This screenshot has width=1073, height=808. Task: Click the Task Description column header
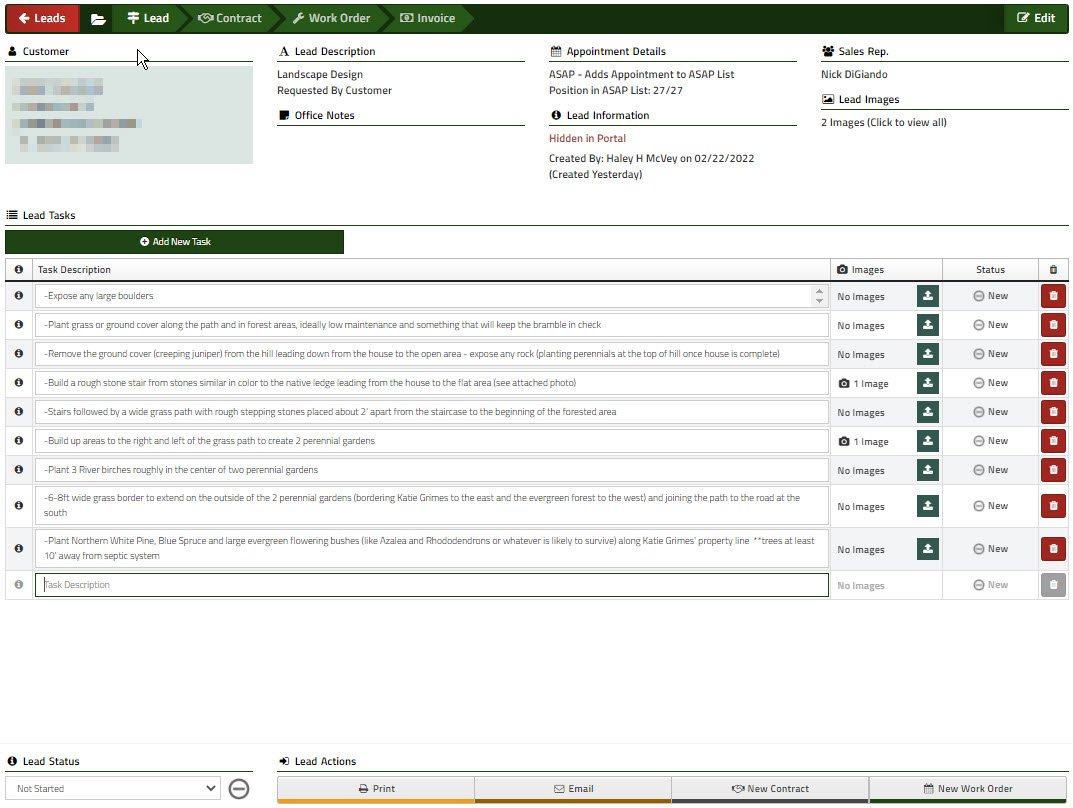point(431,270)
